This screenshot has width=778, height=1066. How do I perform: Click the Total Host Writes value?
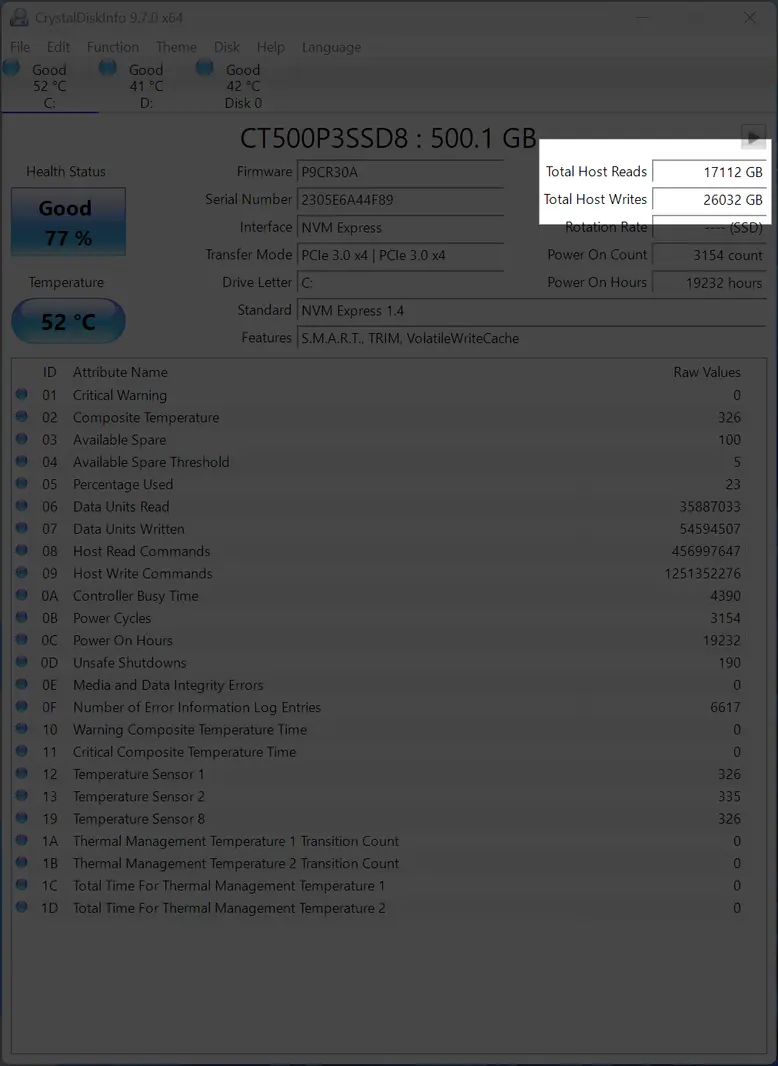pos(709,200)
